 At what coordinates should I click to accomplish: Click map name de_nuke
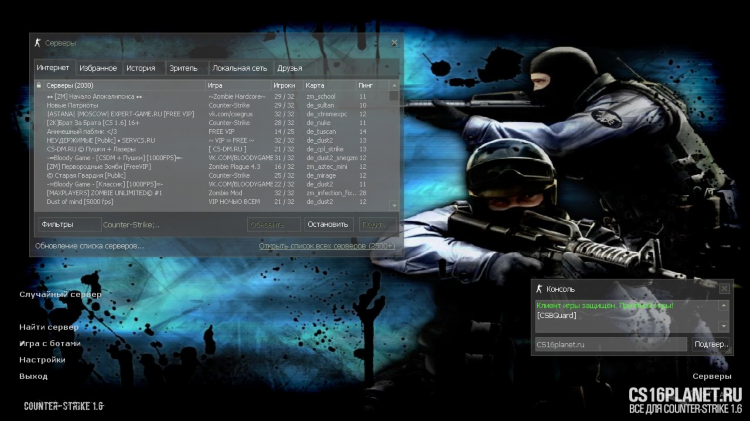[318, 123]
